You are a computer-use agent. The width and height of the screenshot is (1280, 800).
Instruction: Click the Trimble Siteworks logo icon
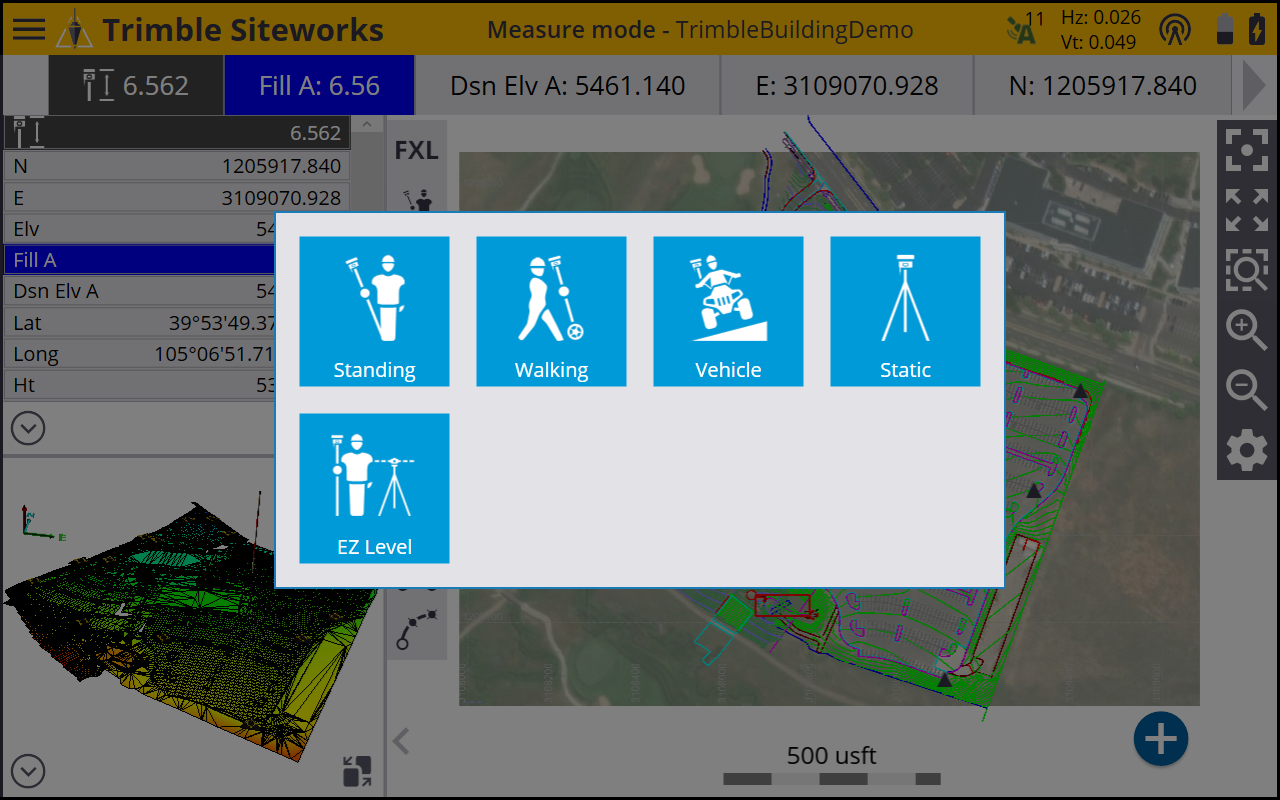coord(74,30)
